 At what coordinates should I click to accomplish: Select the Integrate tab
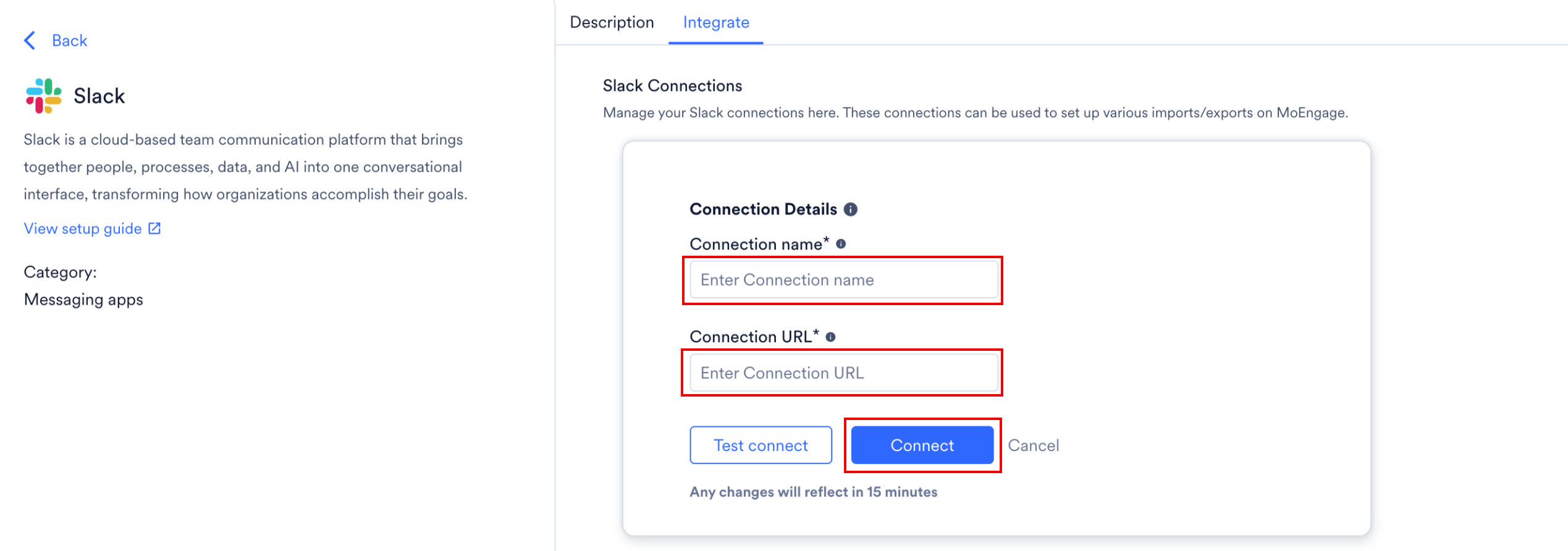716,22
